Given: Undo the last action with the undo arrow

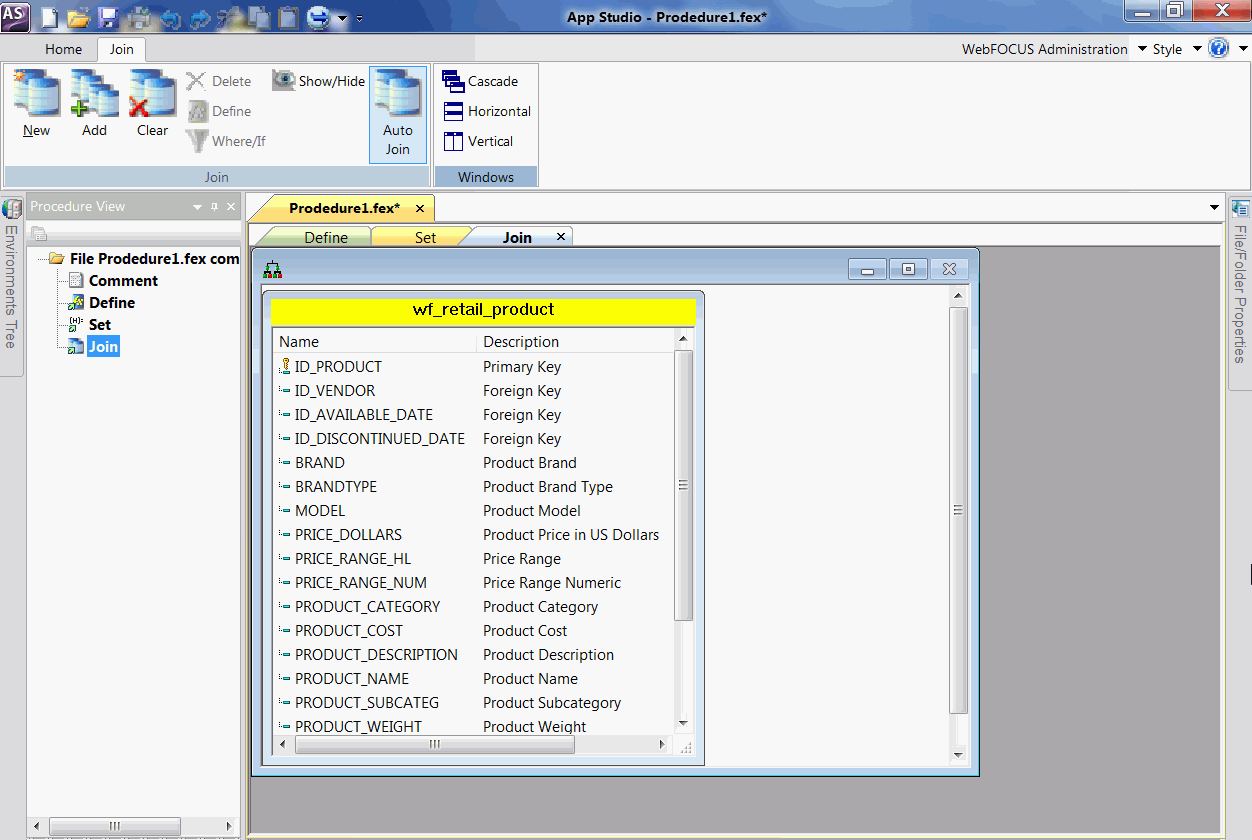Looking at the screenshot, I should [170, 17].
